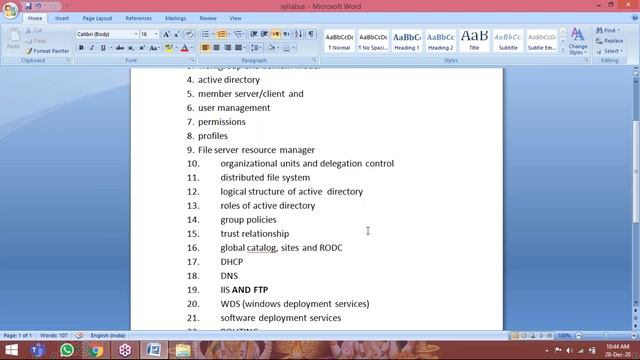The image size is (640, 360).
Task: Open the Font dialog launcher
Action: coord(192,60)
